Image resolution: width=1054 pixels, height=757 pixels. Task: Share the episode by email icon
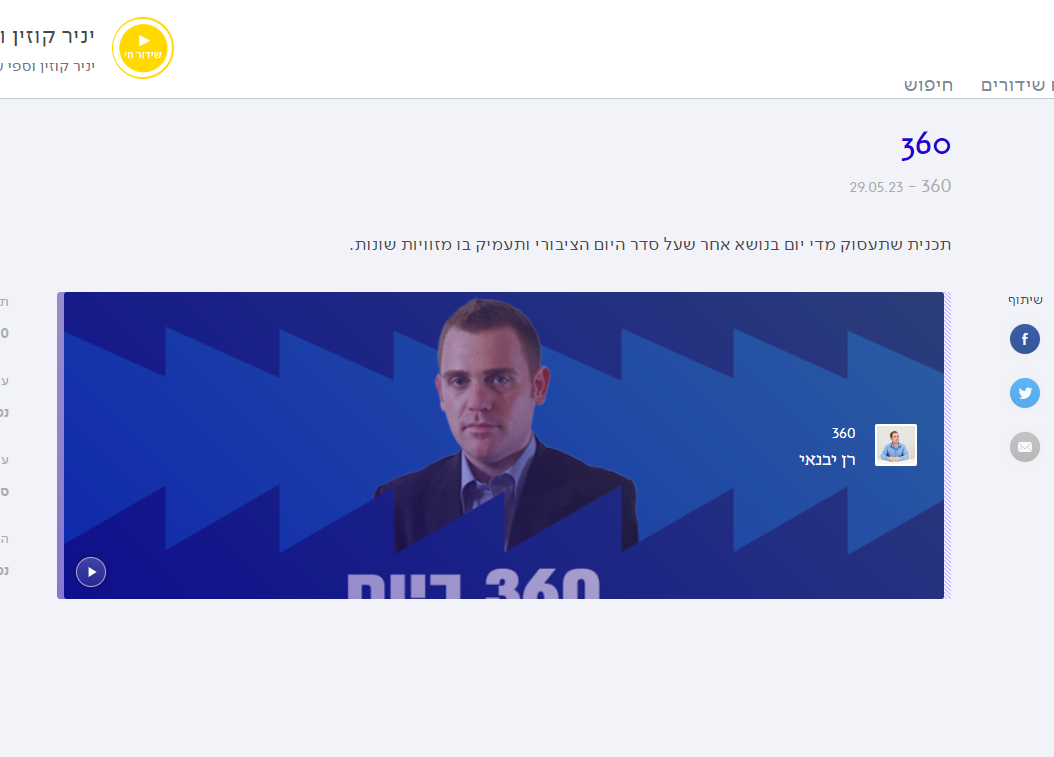(1024, 447)
